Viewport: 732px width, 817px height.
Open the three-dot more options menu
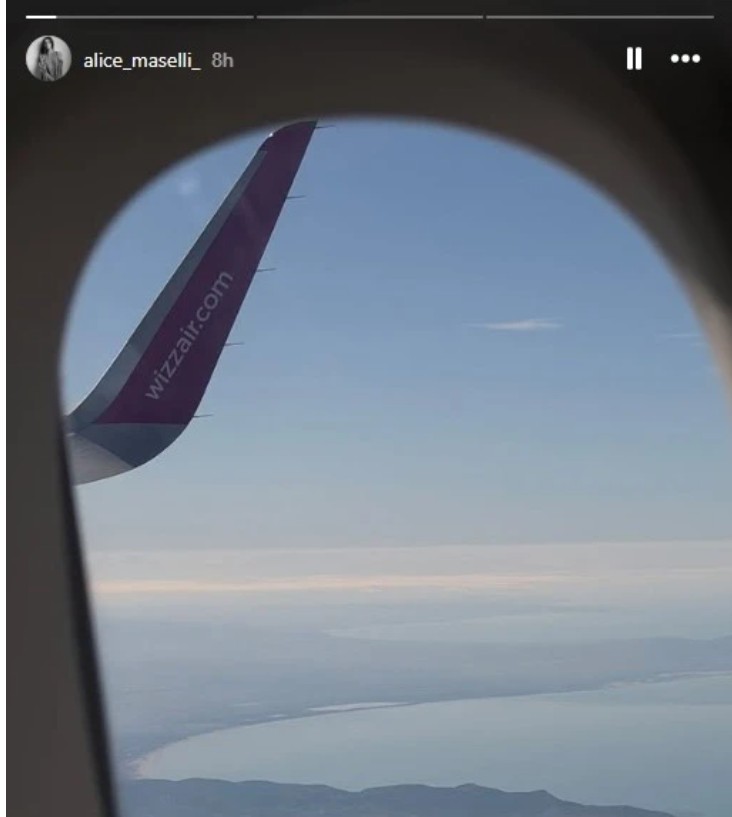pyautogui.click(x=685, y=58)
